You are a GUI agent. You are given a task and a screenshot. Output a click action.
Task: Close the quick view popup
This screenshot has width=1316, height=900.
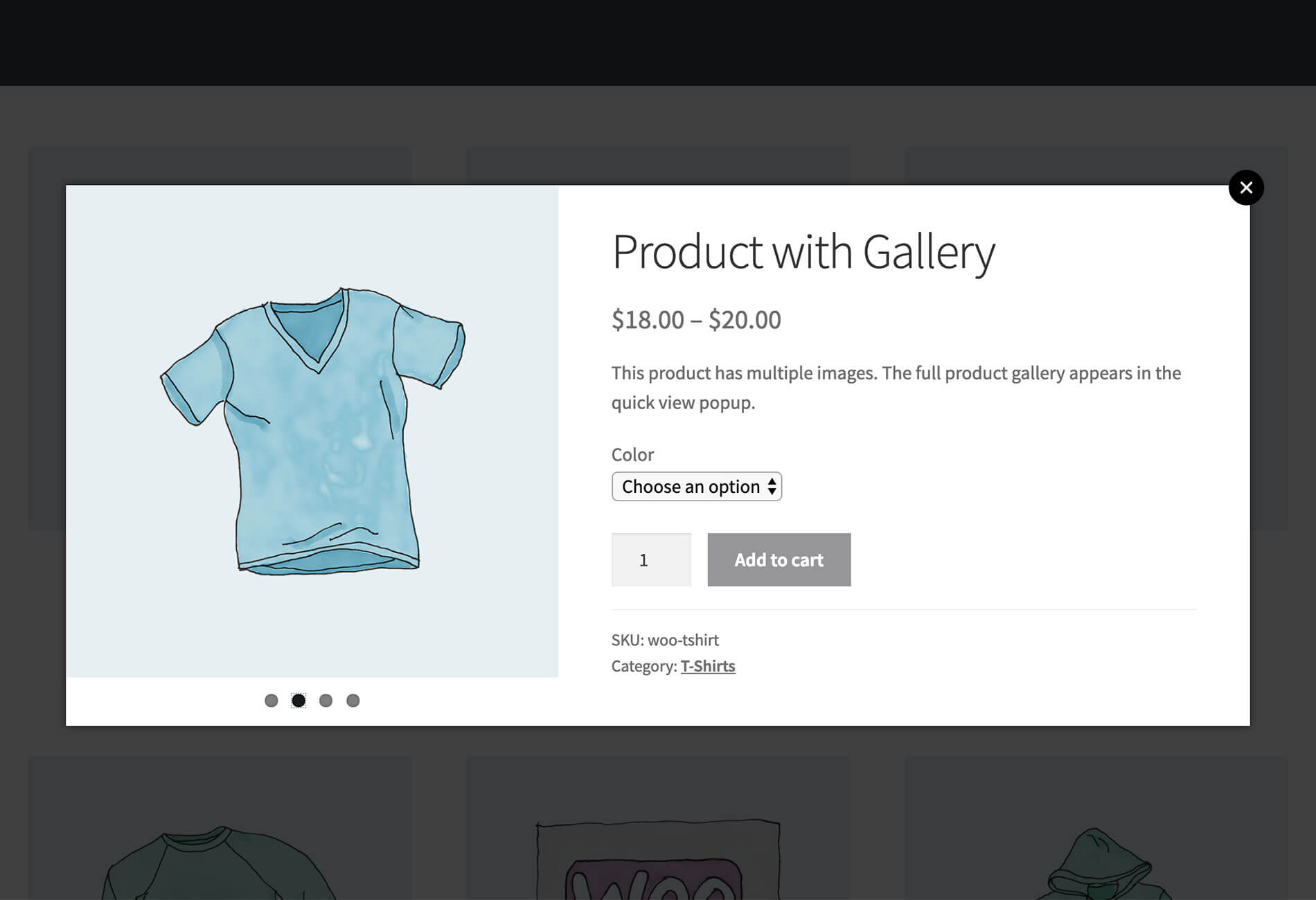[1246, 188]
